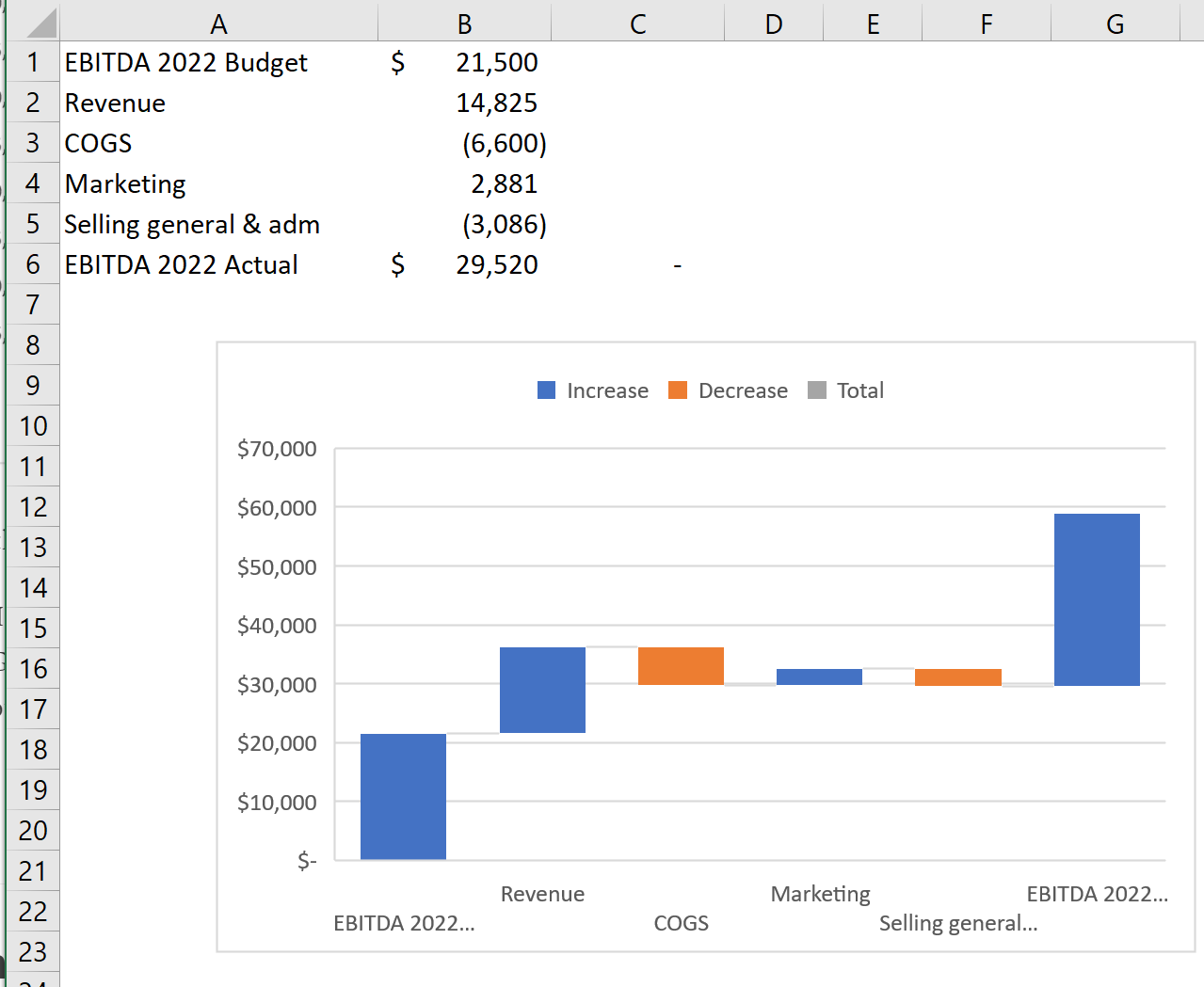Click the Total legend marker square
The width and height of the screenshot is (1204, 987).
pos(818,390)
